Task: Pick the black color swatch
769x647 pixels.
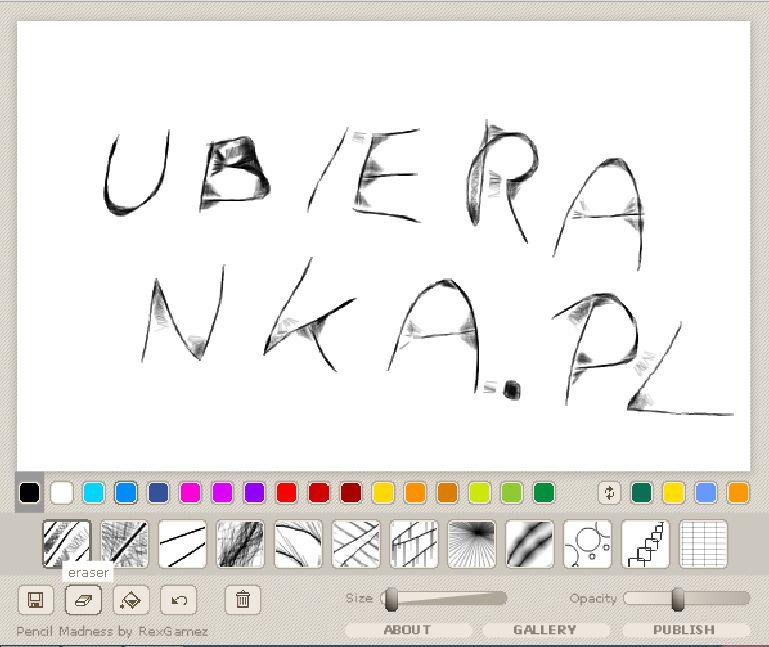Action: pyautogui.click(x=30, y=493)
